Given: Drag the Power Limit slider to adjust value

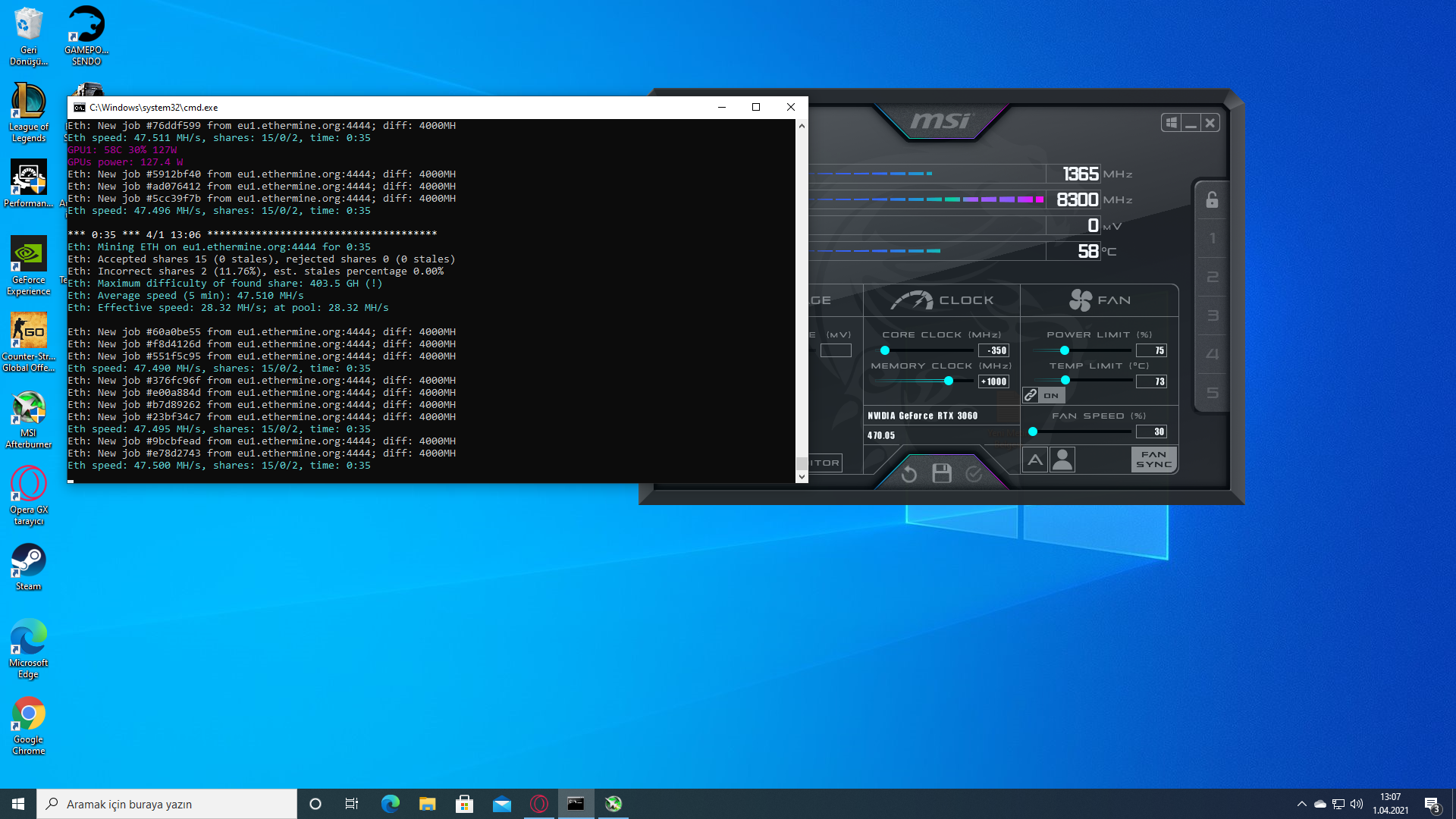Looking at the screenshot, I should [1063, 350].
